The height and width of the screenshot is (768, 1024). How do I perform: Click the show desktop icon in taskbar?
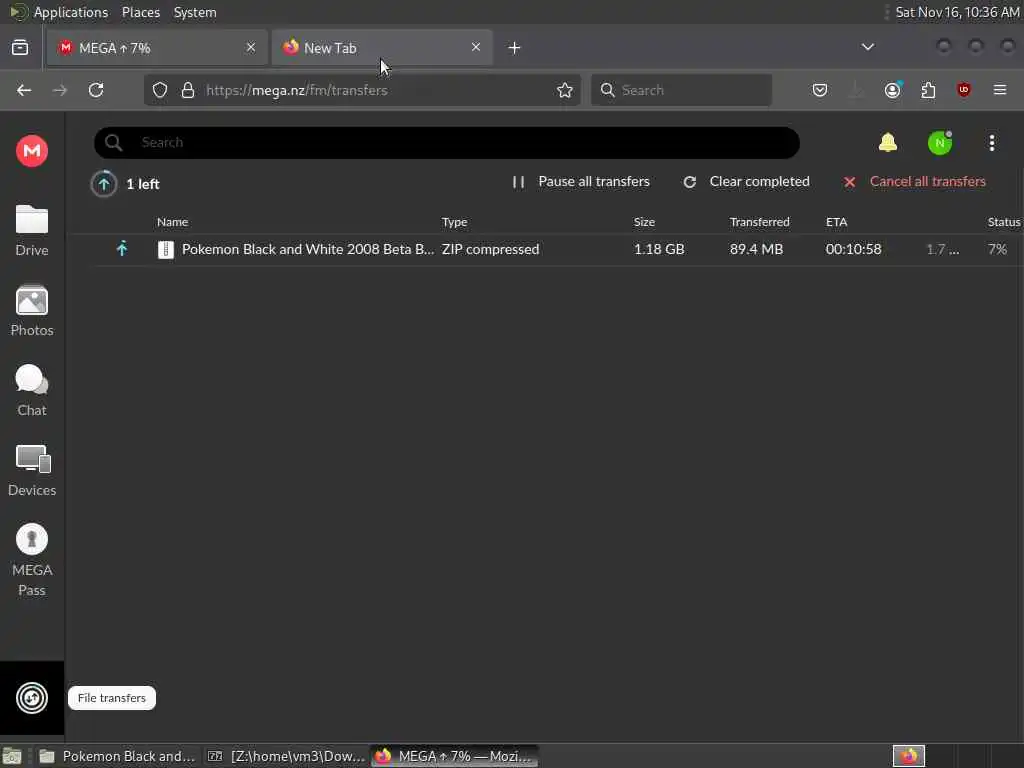pyautogui.click(x=12, y=756)
